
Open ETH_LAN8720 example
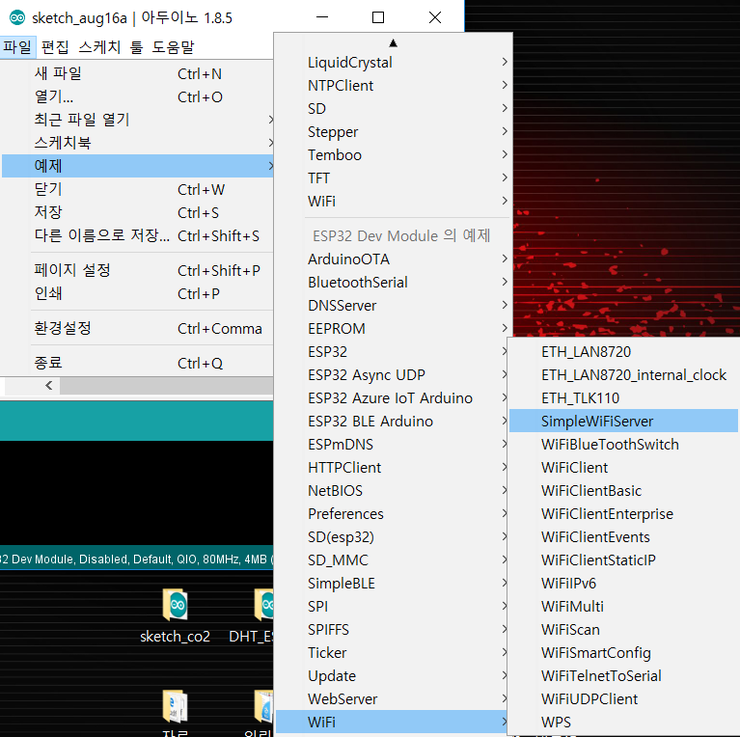point(624,352)
